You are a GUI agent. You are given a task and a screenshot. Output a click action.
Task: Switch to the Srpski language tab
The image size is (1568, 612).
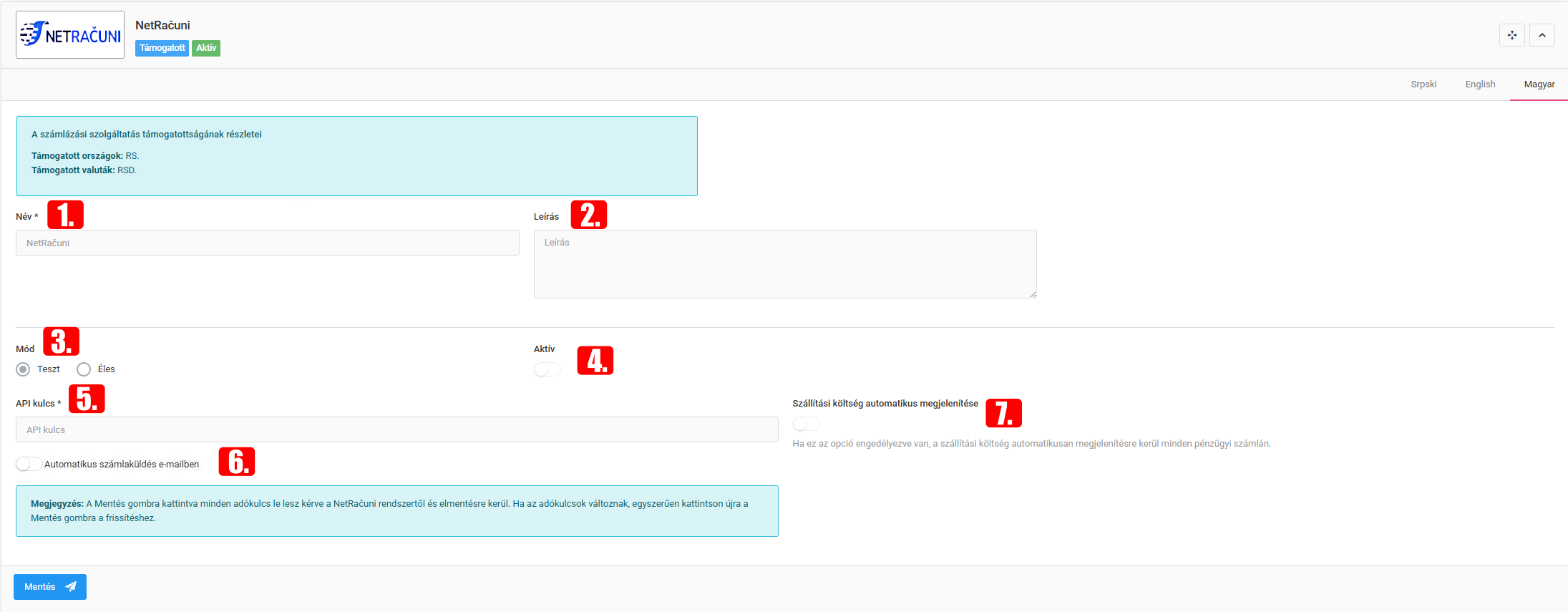click(1423, 84)
